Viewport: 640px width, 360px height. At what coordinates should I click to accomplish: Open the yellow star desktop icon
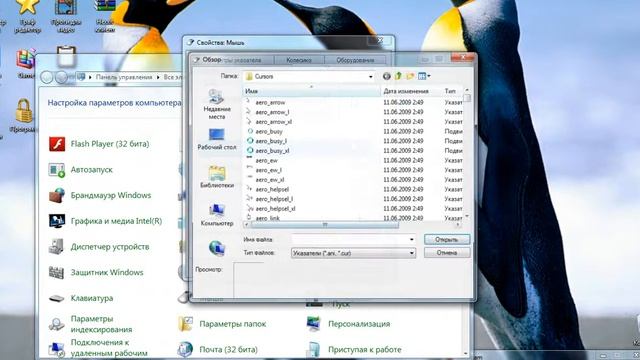click(x=27, y=7)
